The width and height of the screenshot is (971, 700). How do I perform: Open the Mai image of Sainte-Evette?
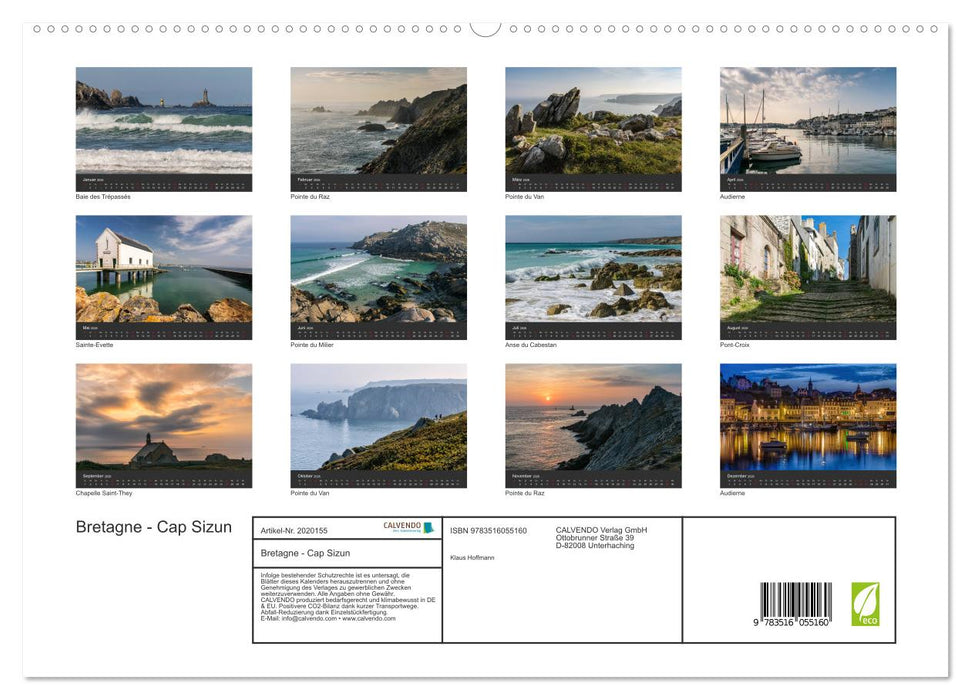coord(164,276)
